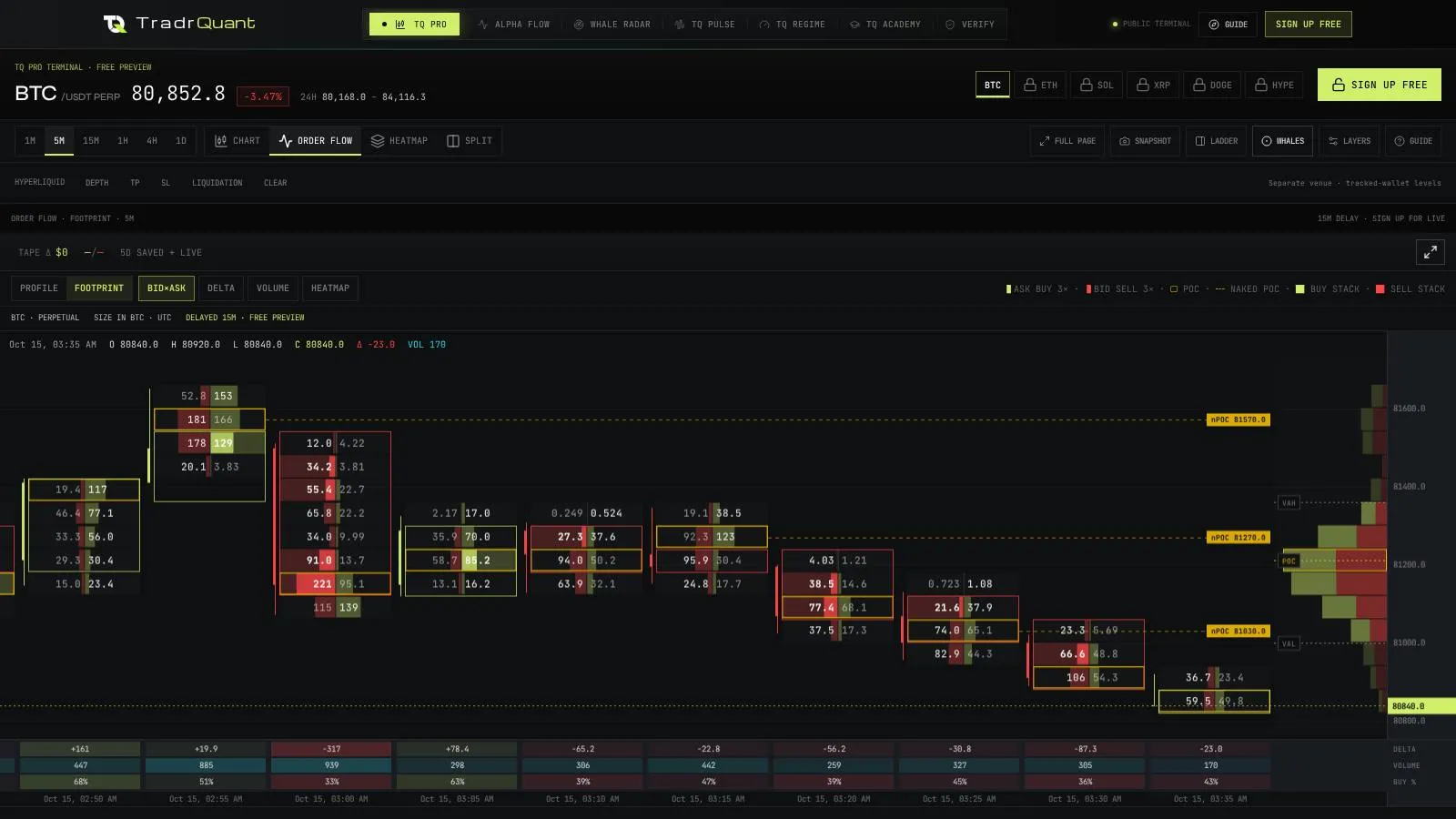The height and width of the screenshot is (819, 1456).
Task: Click the delta value +161
Action: (x=80, y=749)
